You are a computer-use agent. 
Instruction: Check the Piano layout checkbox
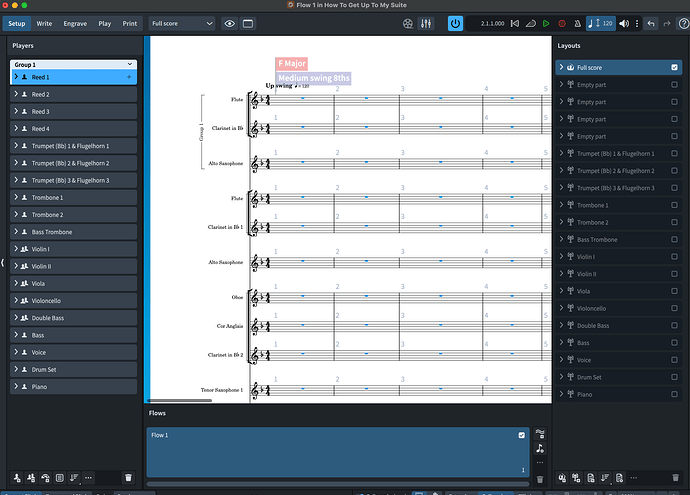click(674, 394)
